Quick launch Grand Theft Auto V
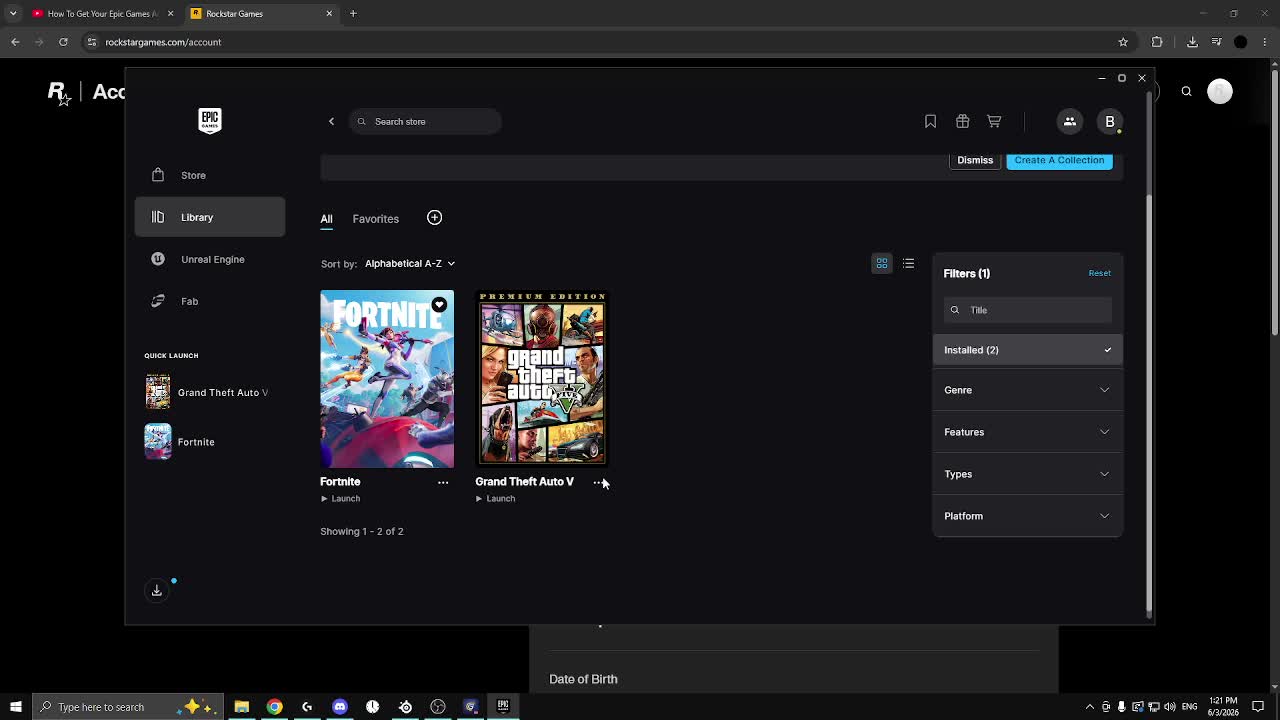 point(208,392)
